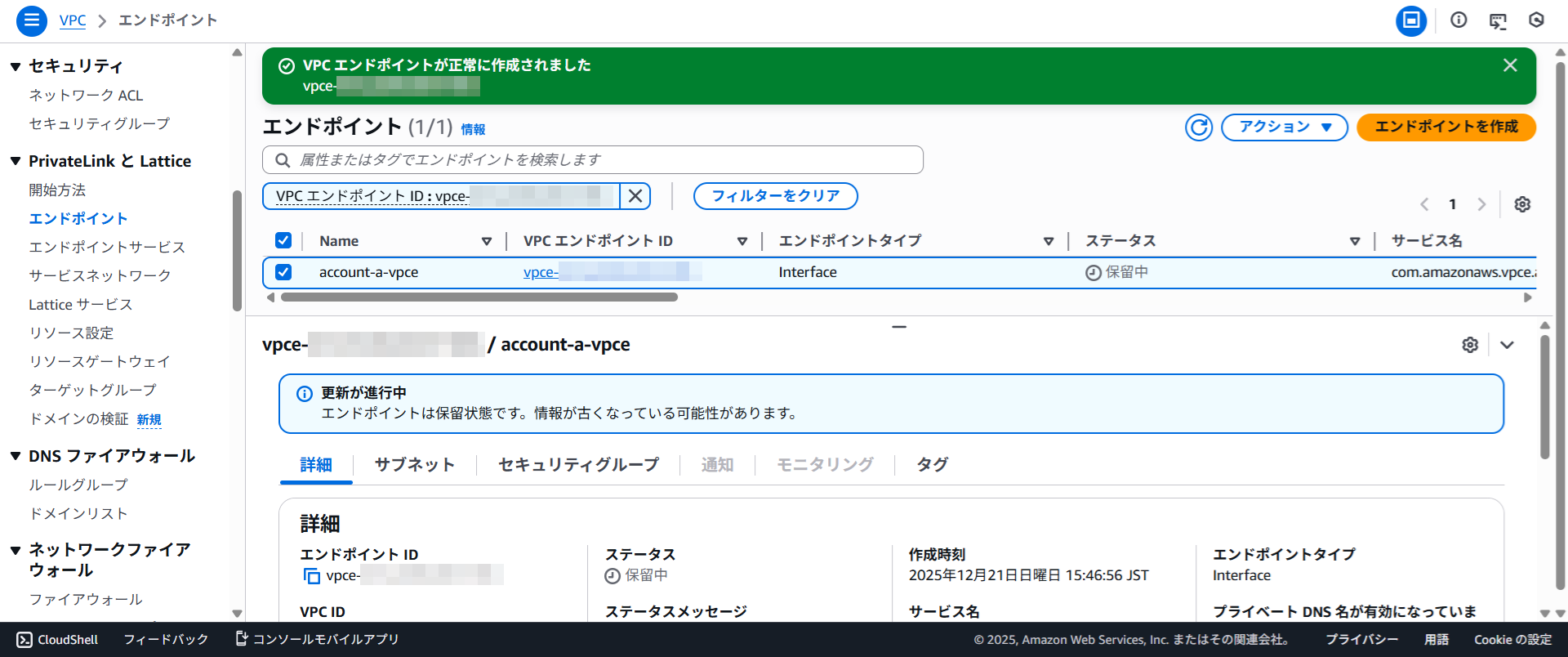Collapse the DNS ファイアウォール section
Screen dimensions: 1568x657
click(16, 456)
